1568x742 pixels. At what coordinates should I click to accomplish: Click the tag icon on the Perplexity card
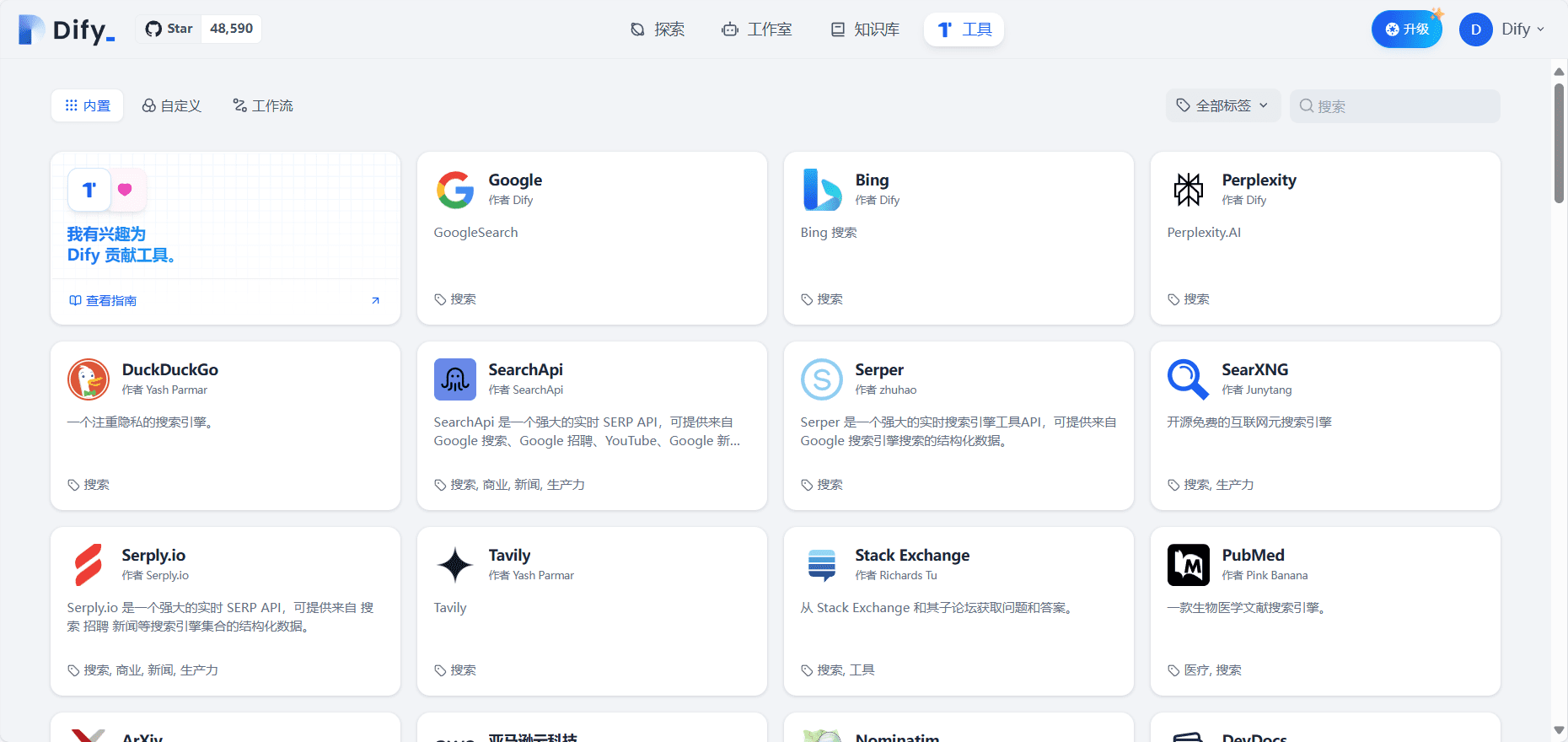point(1173,299)
